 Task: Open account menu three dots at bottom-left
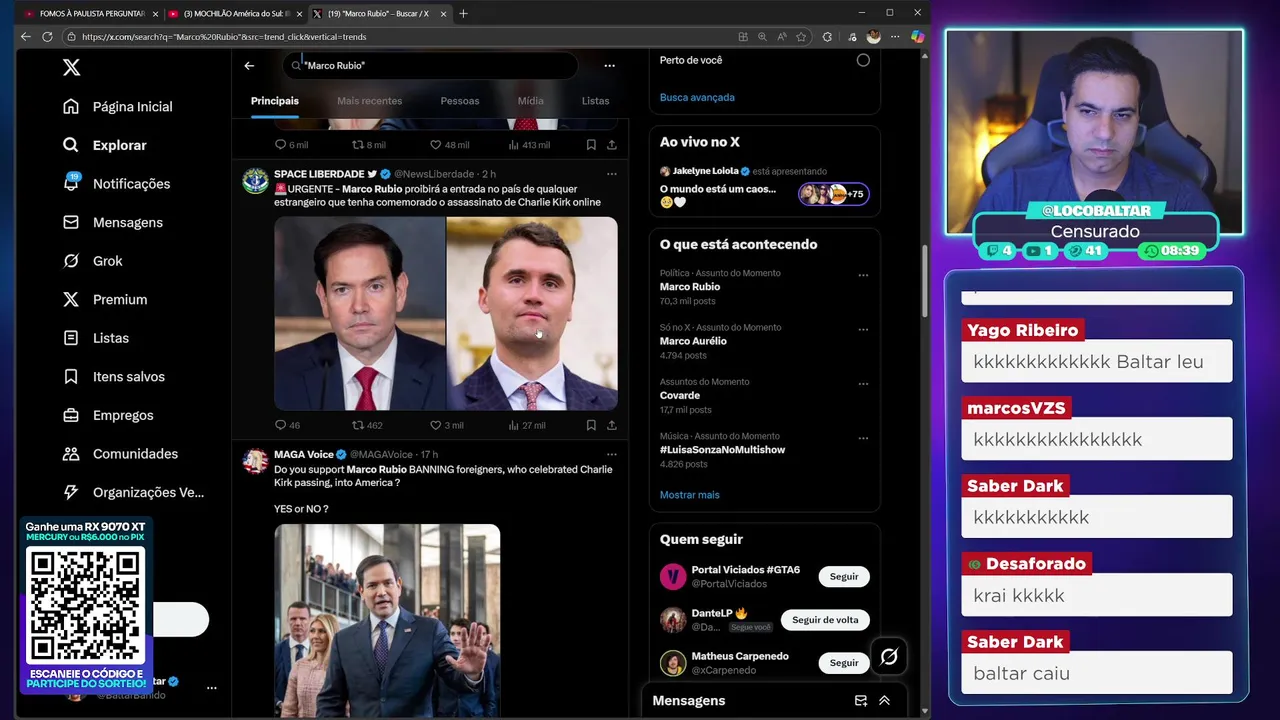(211, 688)
